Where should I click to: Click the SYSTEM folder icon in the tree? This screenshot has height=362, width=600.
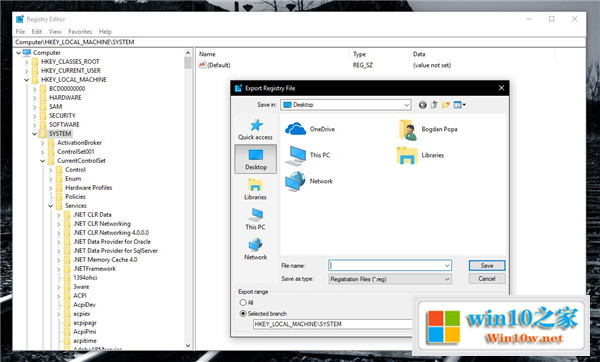43,134
